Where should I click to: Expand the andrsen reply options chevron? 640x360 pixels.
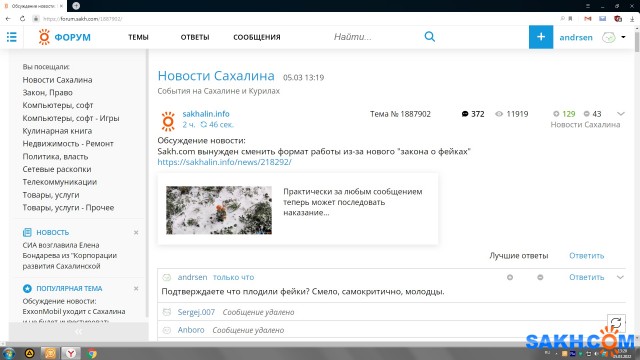(x=620, y=278)
